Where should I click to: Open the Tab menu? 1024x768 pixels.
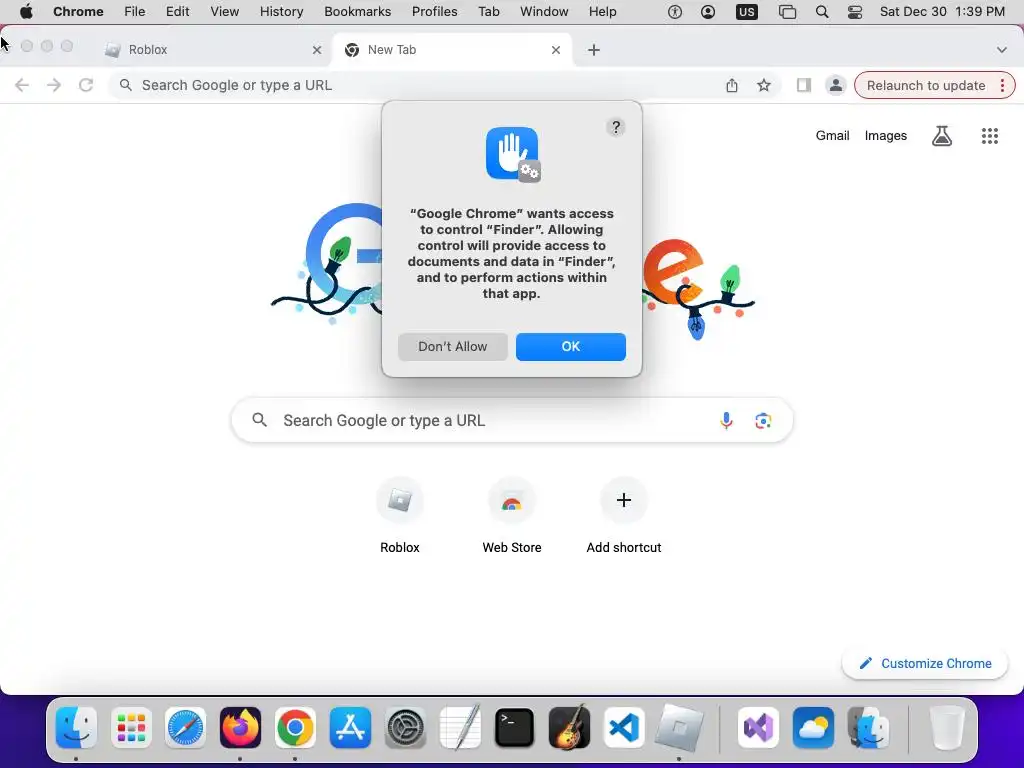[x=488, y=12]
